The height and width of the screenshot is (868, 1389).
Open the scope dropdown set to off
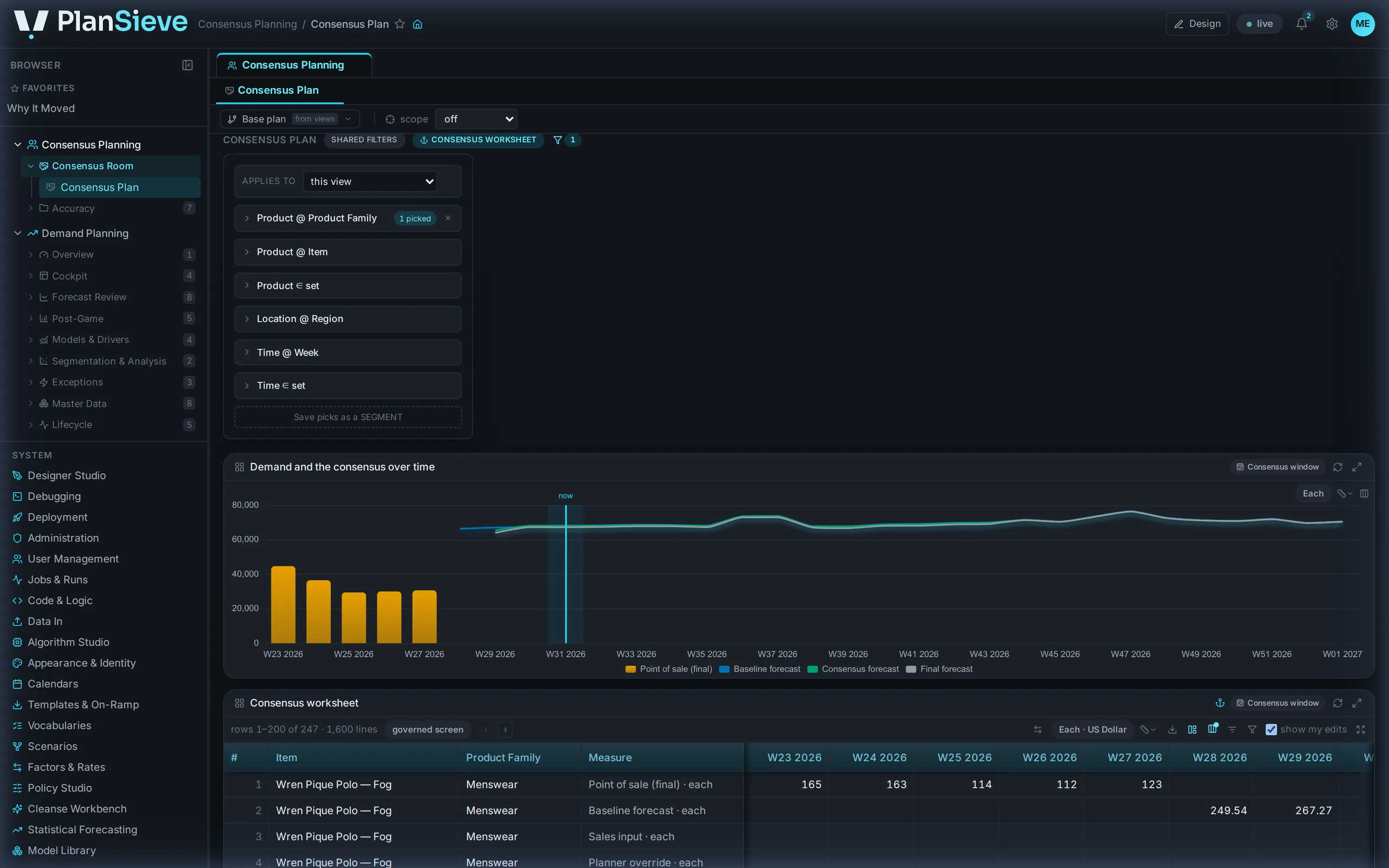pos(476,119)
